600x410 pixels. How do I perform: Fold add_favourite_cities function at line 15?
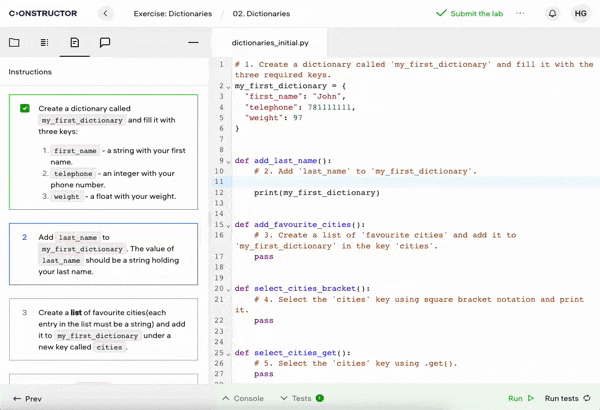tap(229, 225)
